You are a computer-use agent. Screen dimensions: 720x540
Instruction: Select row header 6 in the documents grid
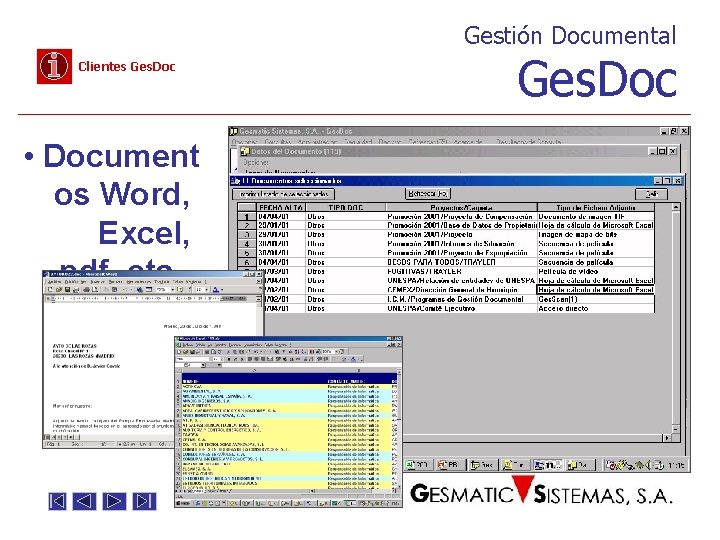(247, 262)
